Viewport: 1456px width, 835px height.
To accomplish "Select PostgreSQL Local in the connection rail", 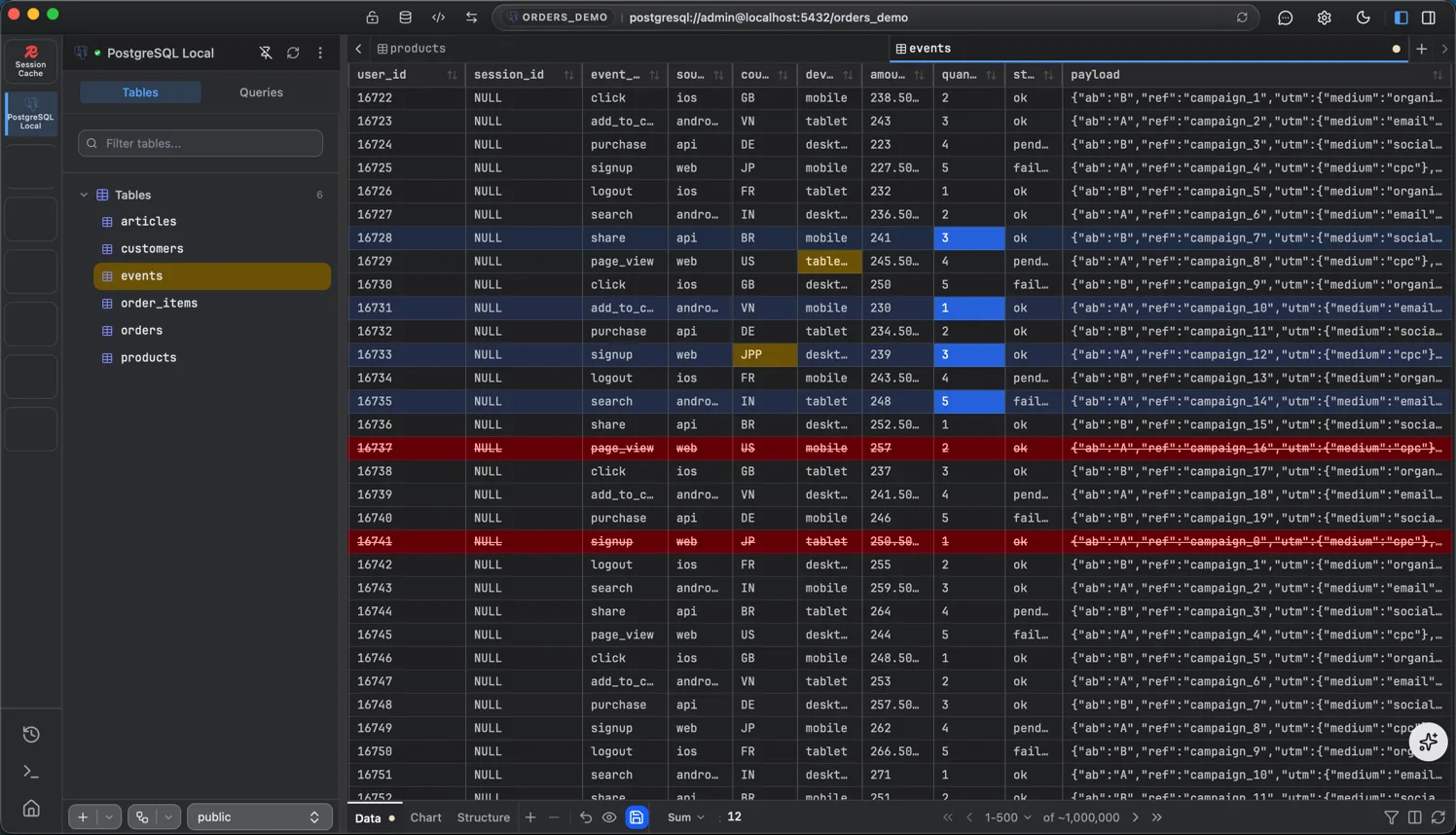I will click(31, 114).
